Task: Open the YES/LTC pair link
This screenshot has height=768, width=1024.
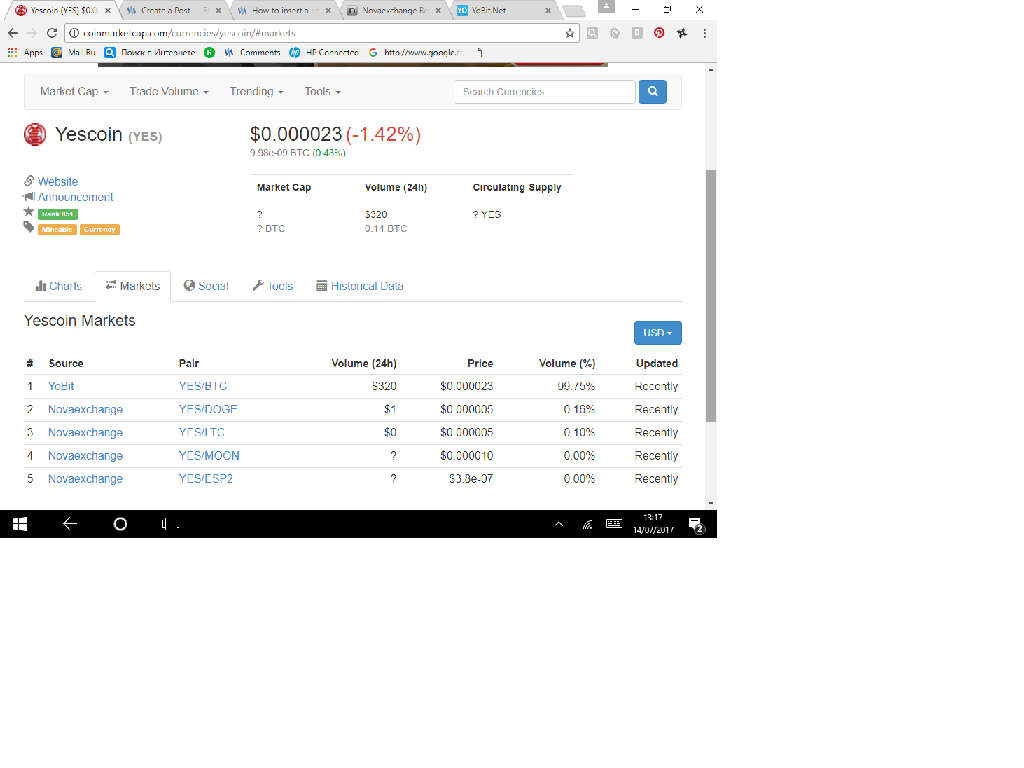Action: (202, 432)
